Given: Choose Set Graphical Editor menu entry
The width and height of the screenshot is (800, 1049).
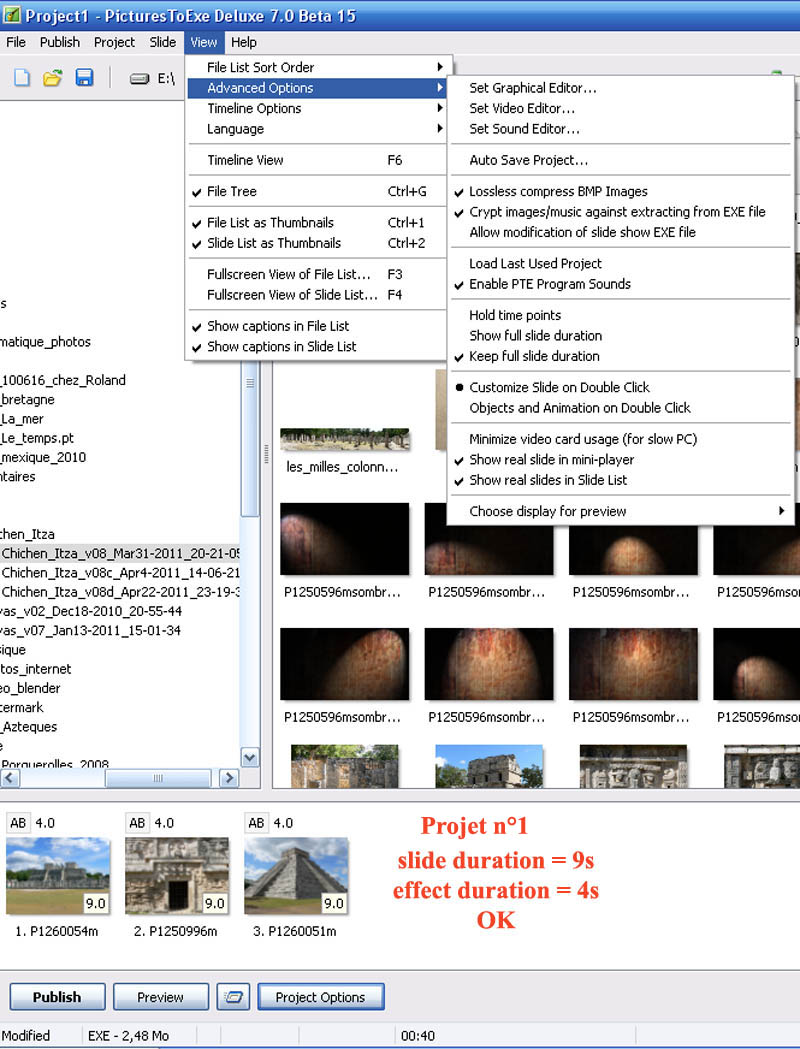Looking at the screenshot, I should point(532,88).
